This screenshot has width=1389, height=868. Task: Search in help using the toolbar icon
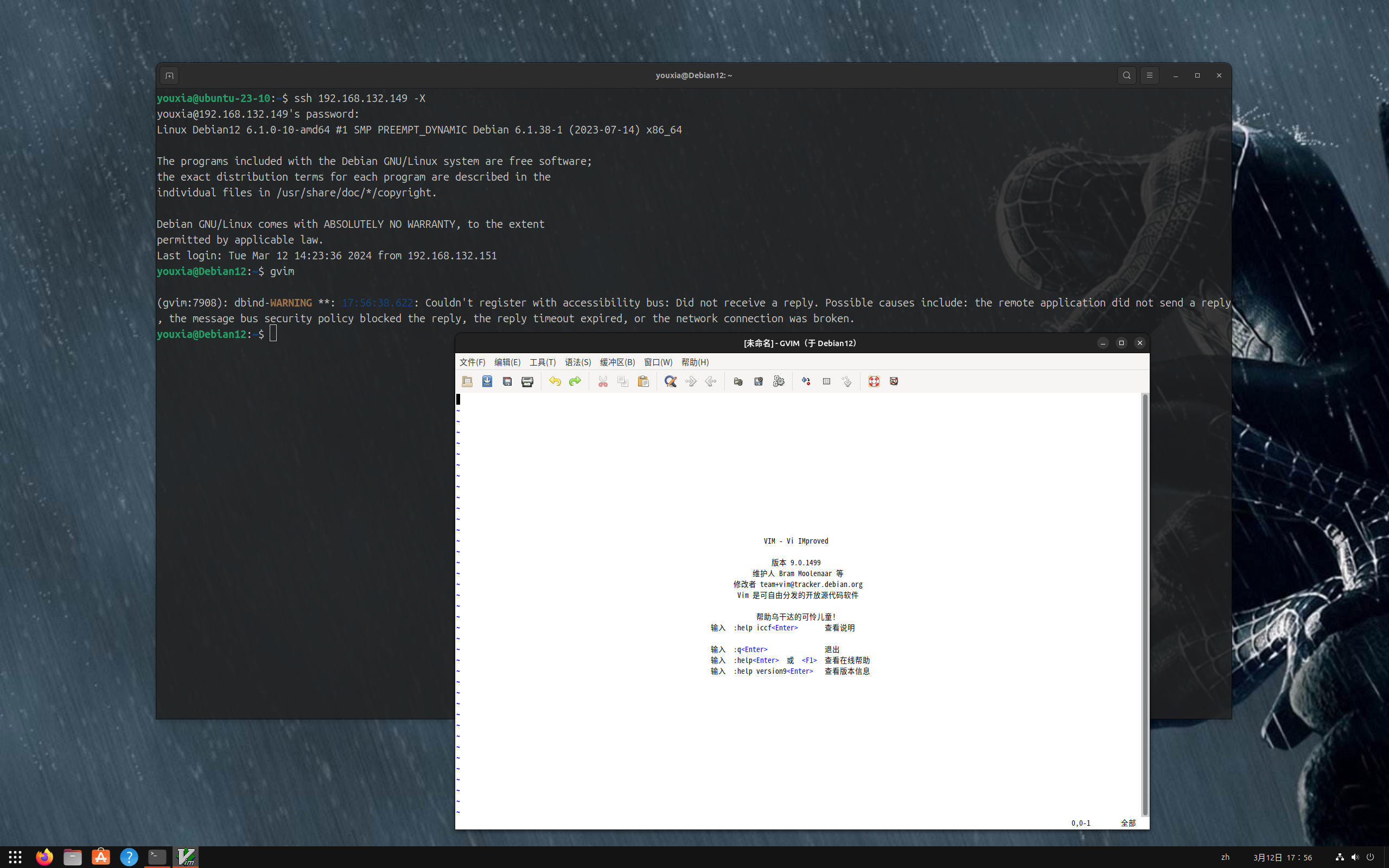pos(894,381)
